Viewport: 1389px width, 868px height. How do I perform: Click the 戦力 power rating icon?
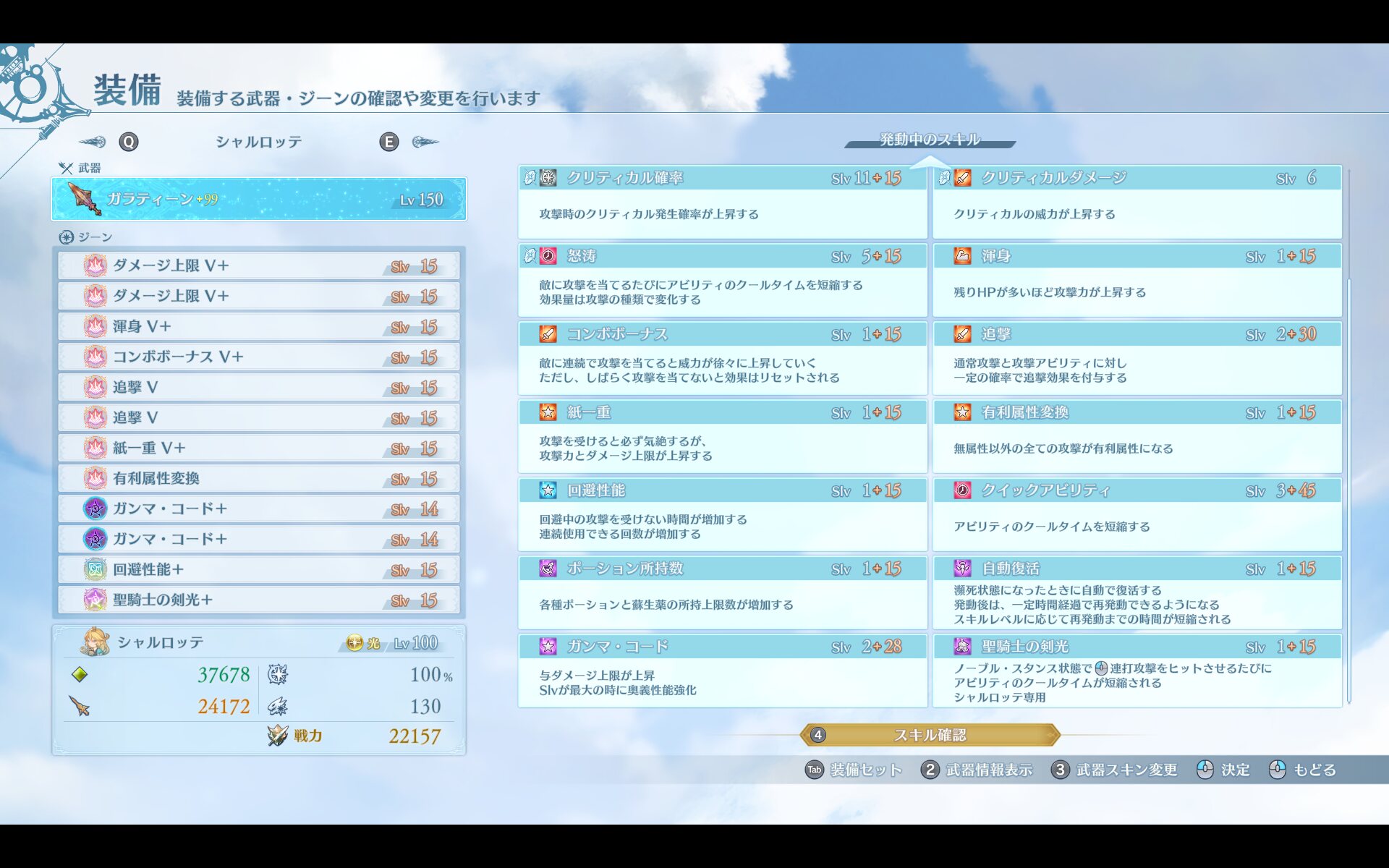(x=278, y=736)
